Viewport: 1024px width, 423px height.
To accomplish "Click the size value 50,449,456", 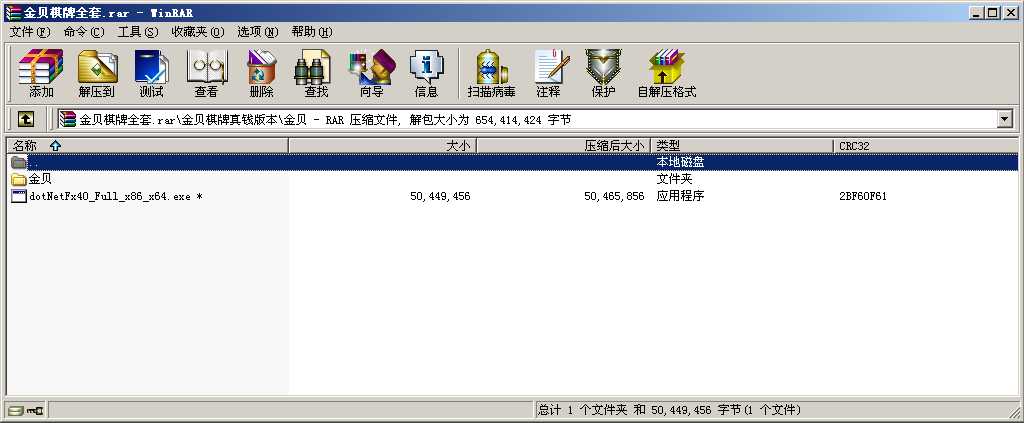I will pyautogui.click(x=440, y=196).
